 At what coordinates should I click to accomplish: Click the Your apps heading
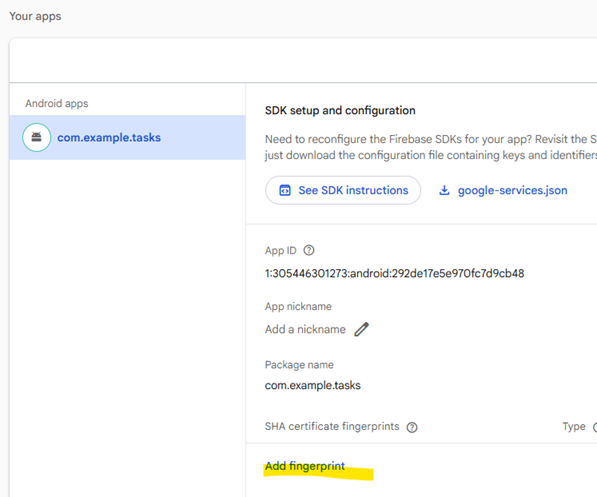pos(35,16)
